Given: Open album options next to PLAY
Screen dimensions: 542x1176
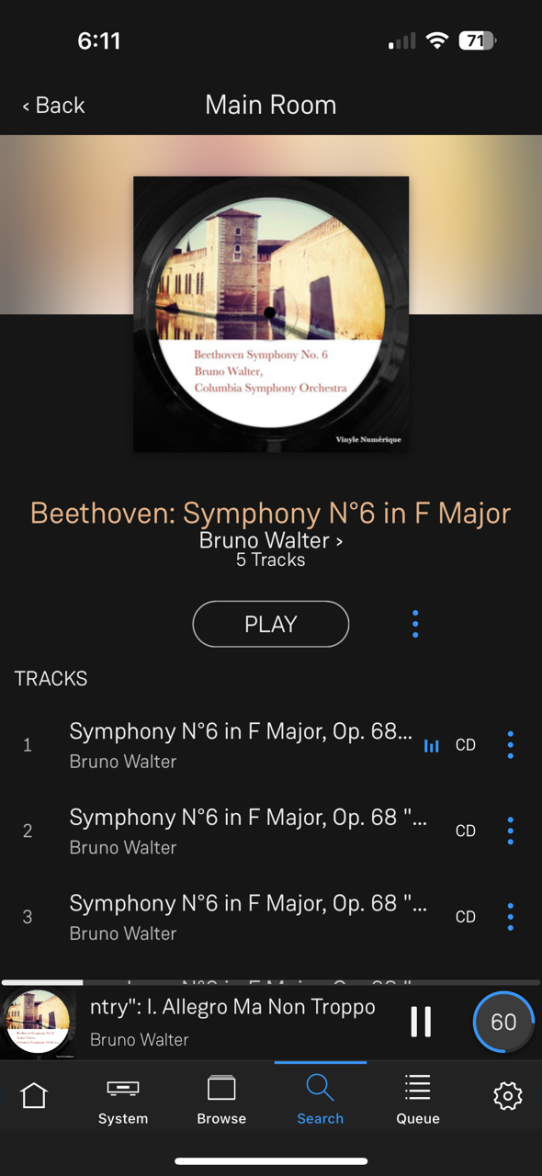Looking at the screenshot, I should click(x=415, y=624).
